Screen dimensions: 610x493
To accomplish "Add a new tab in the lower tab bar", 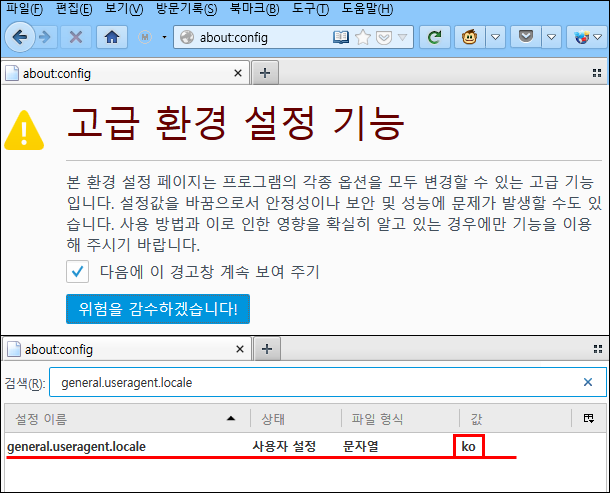I will 267,349.
